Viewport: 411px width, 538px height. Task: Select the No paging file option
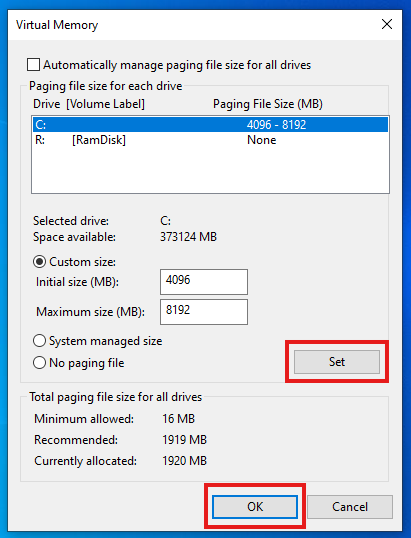pos(39,363)
